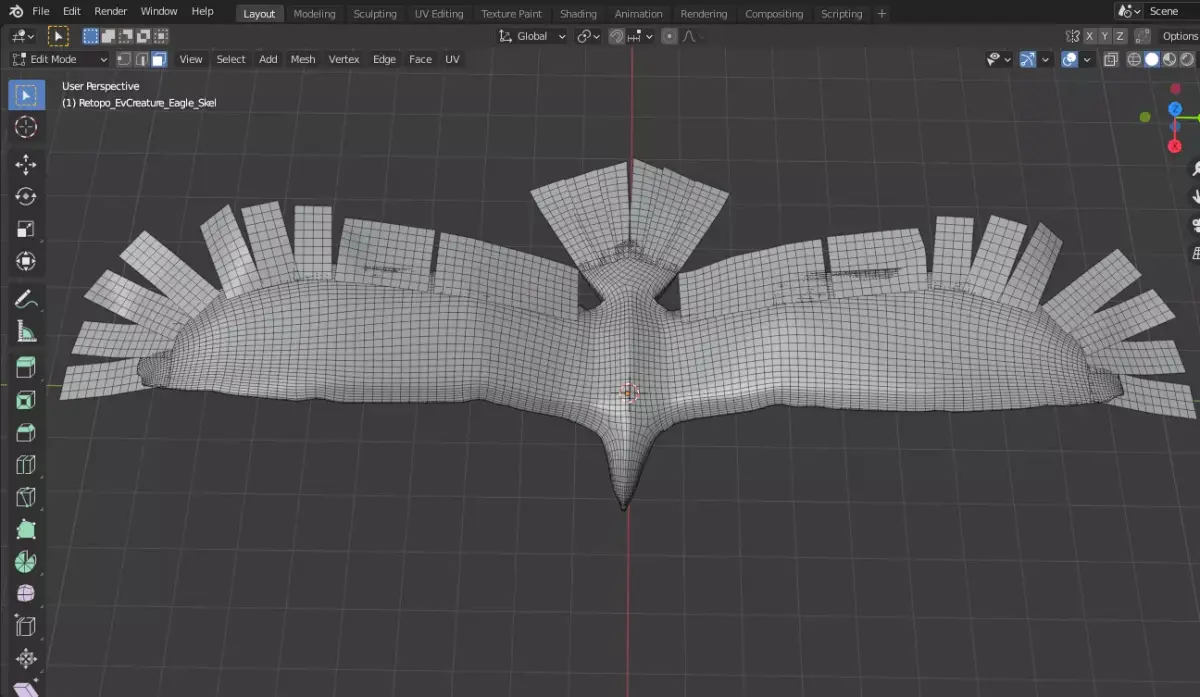Choose the Knife tool

click(x=26, y=497)
